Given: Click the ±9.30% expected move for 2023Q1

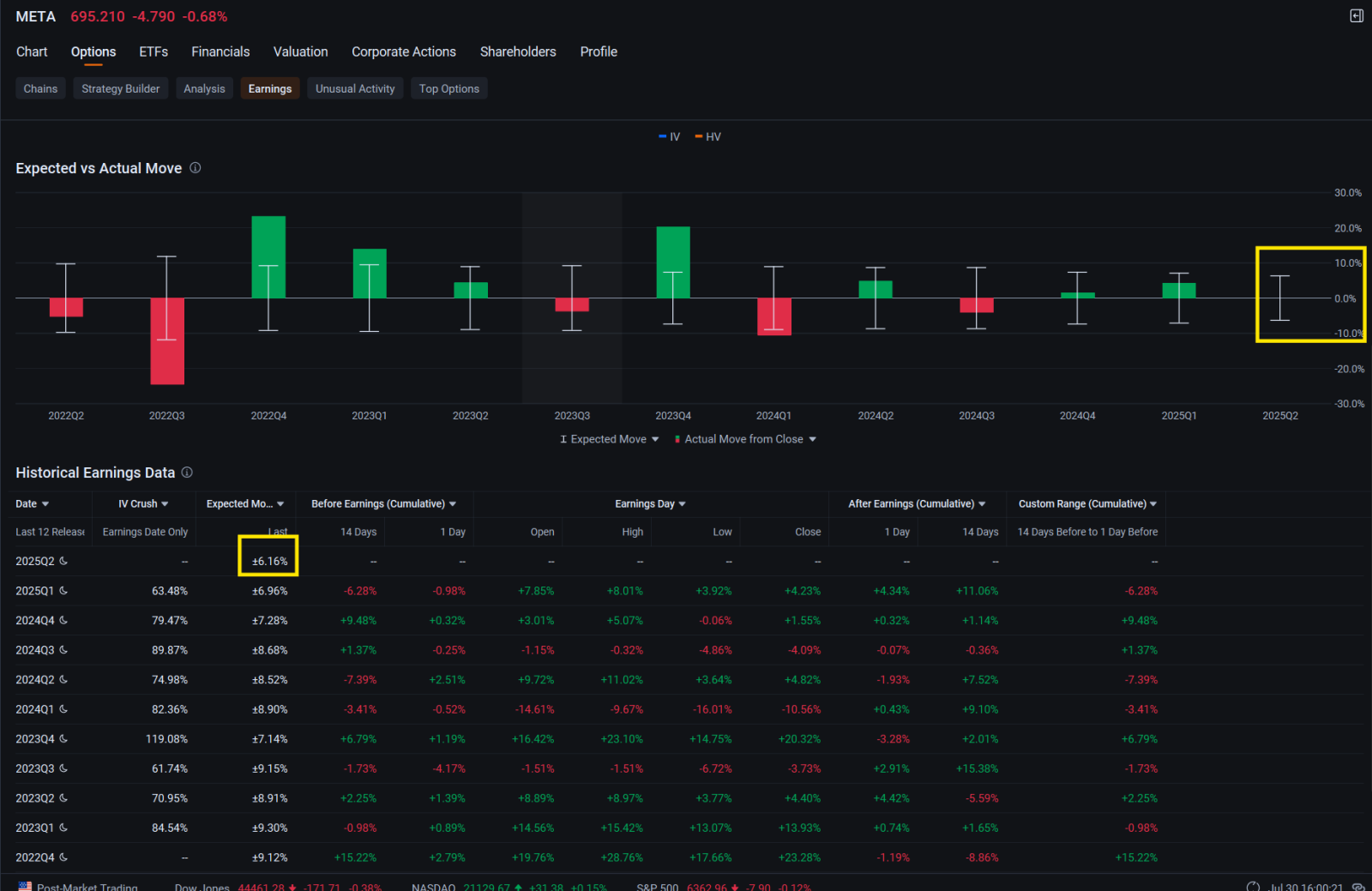Looking at the screenshot, I should [x=270, y=828].
